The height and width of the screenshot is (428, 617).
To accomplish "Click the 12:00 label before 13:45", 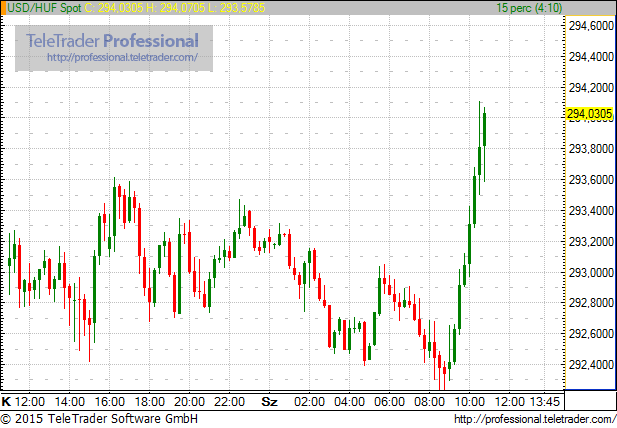I will point(510,402).
